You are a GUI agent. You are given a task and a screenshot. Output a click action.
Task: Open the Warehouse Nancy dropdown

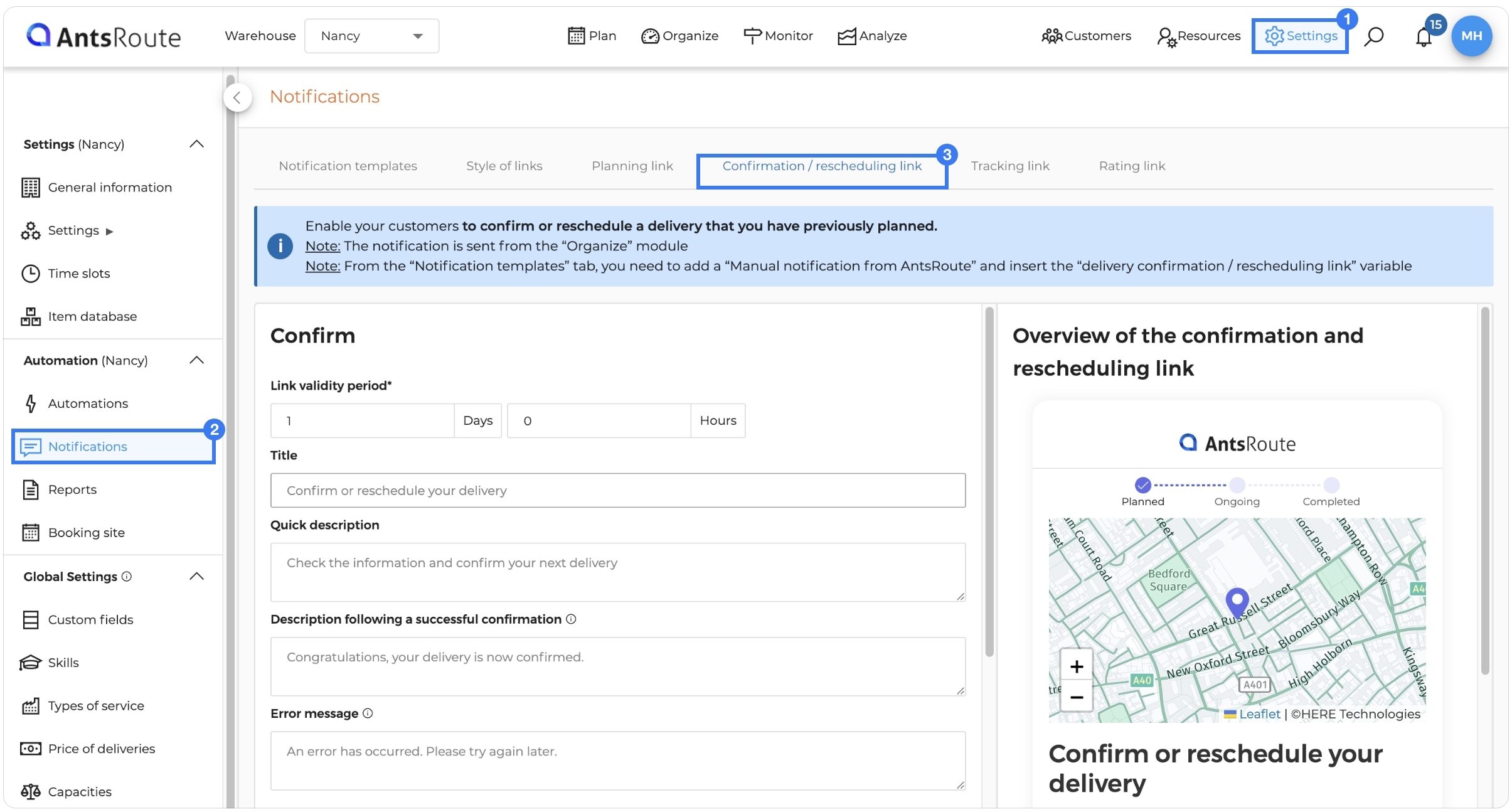point(371,36)
